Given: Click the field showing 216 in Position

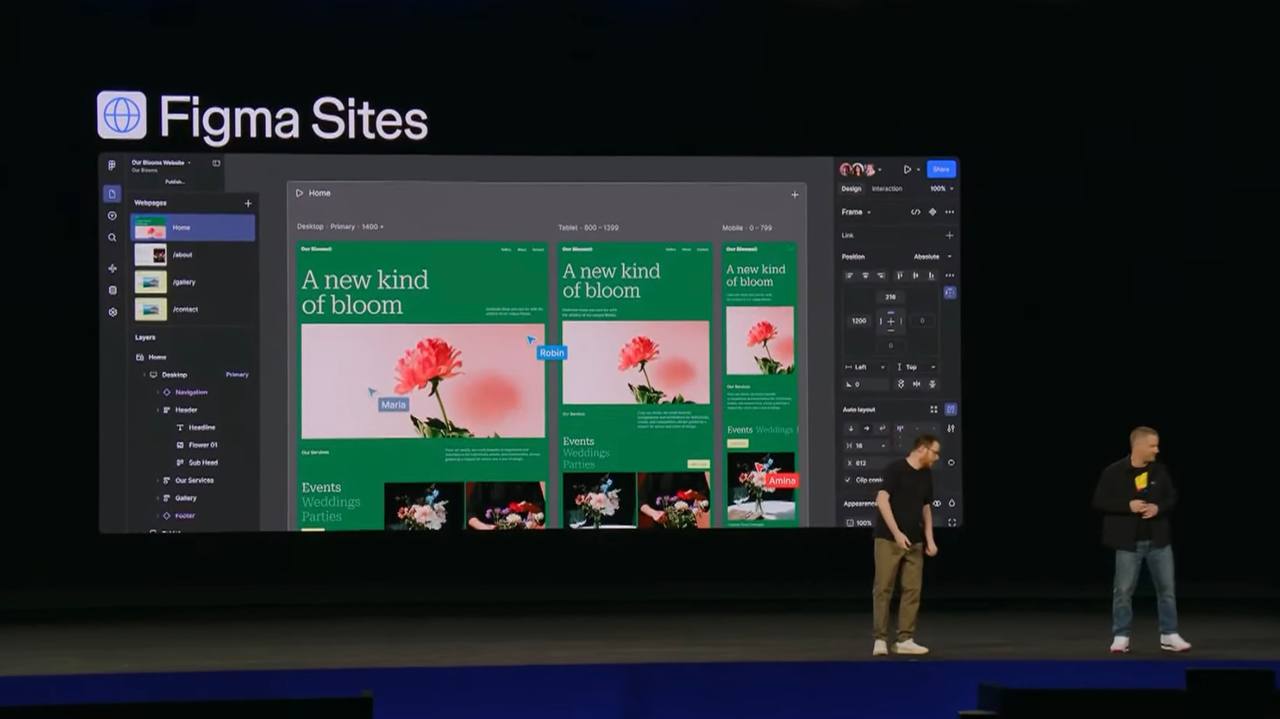Looking at the screenshot, I should [890, 297].
